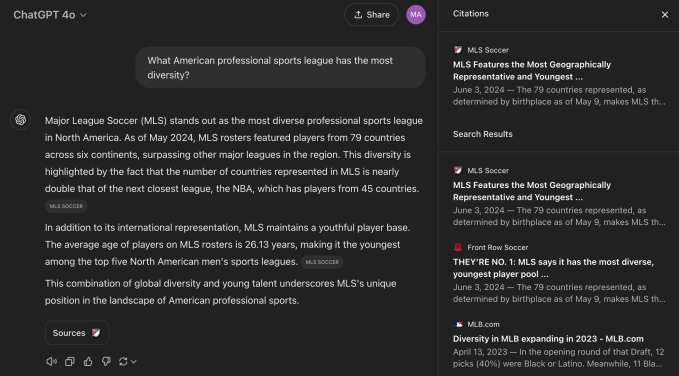Share this conversation

tap(372, 15)
